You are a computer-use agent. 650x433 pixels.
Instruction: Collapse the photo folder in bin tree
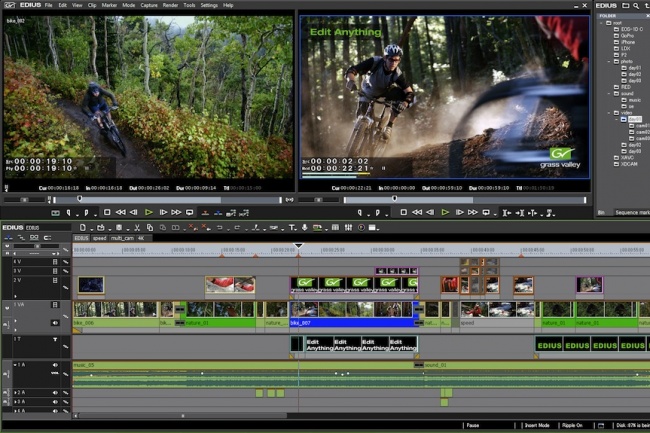pos(609,61)
